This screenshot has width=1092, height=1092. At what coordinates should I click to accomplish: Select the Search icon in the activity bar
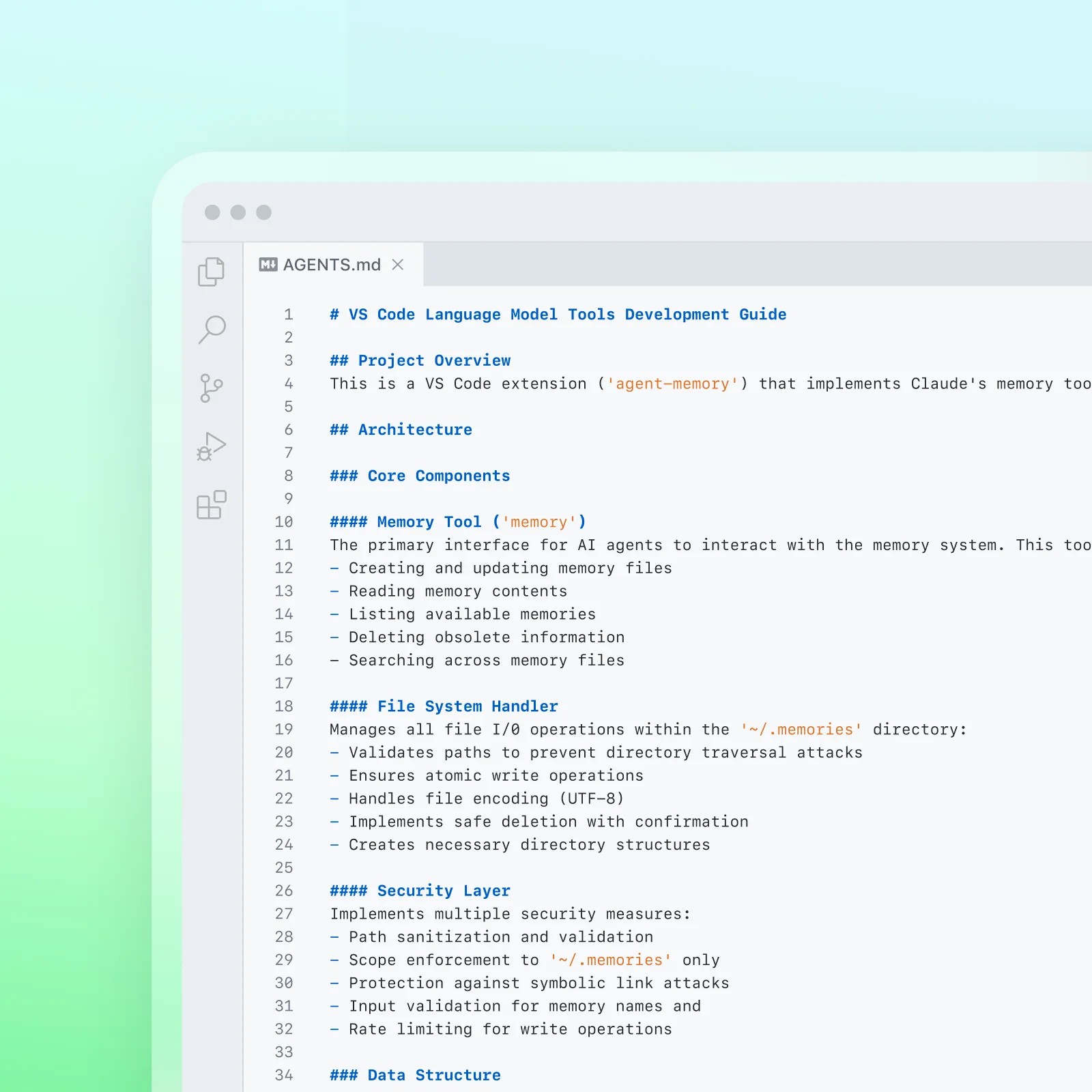212,330
